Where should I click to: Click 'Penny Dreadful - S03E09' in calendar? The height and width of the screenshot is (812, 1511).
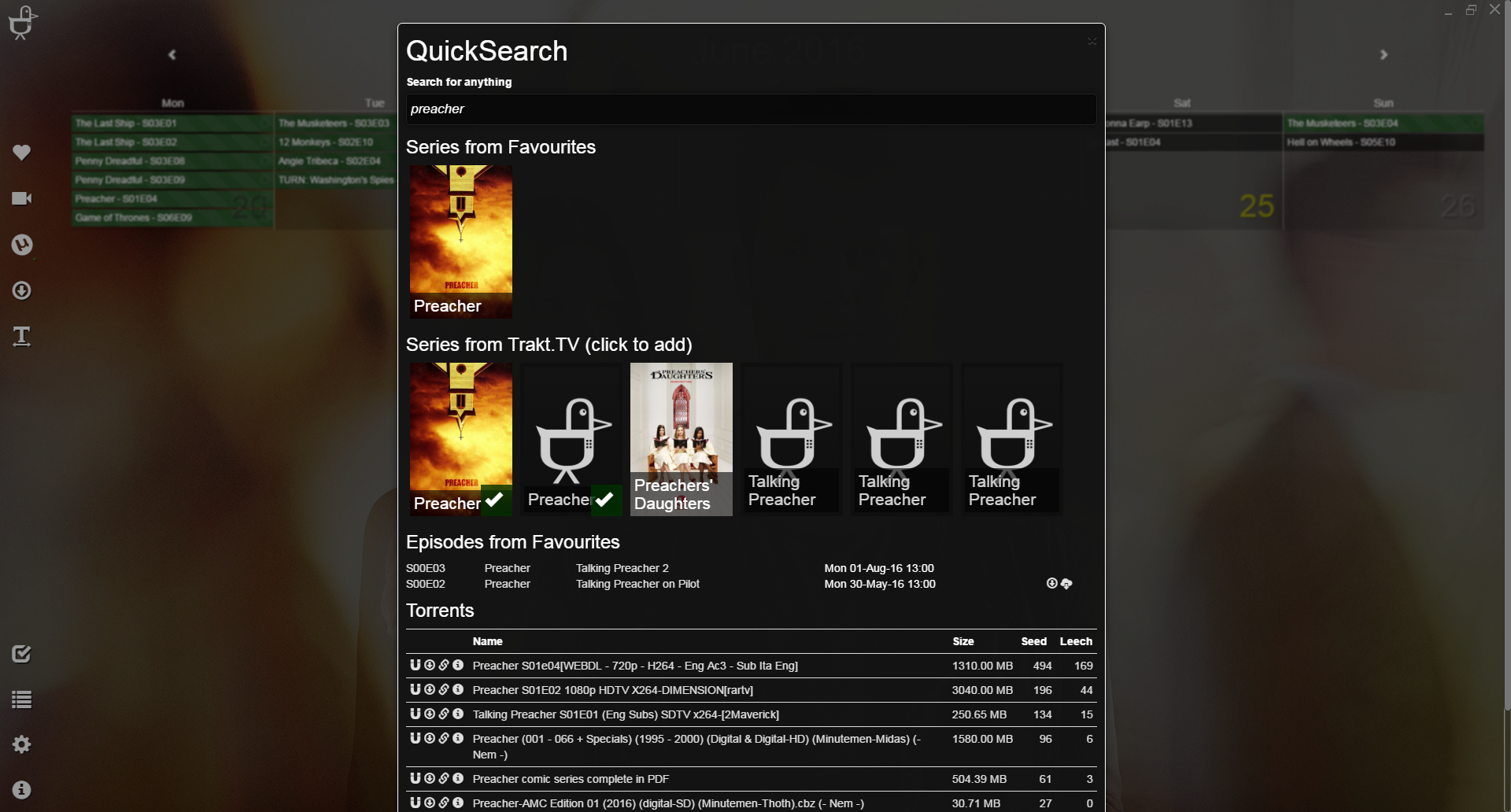coord(172,180)
